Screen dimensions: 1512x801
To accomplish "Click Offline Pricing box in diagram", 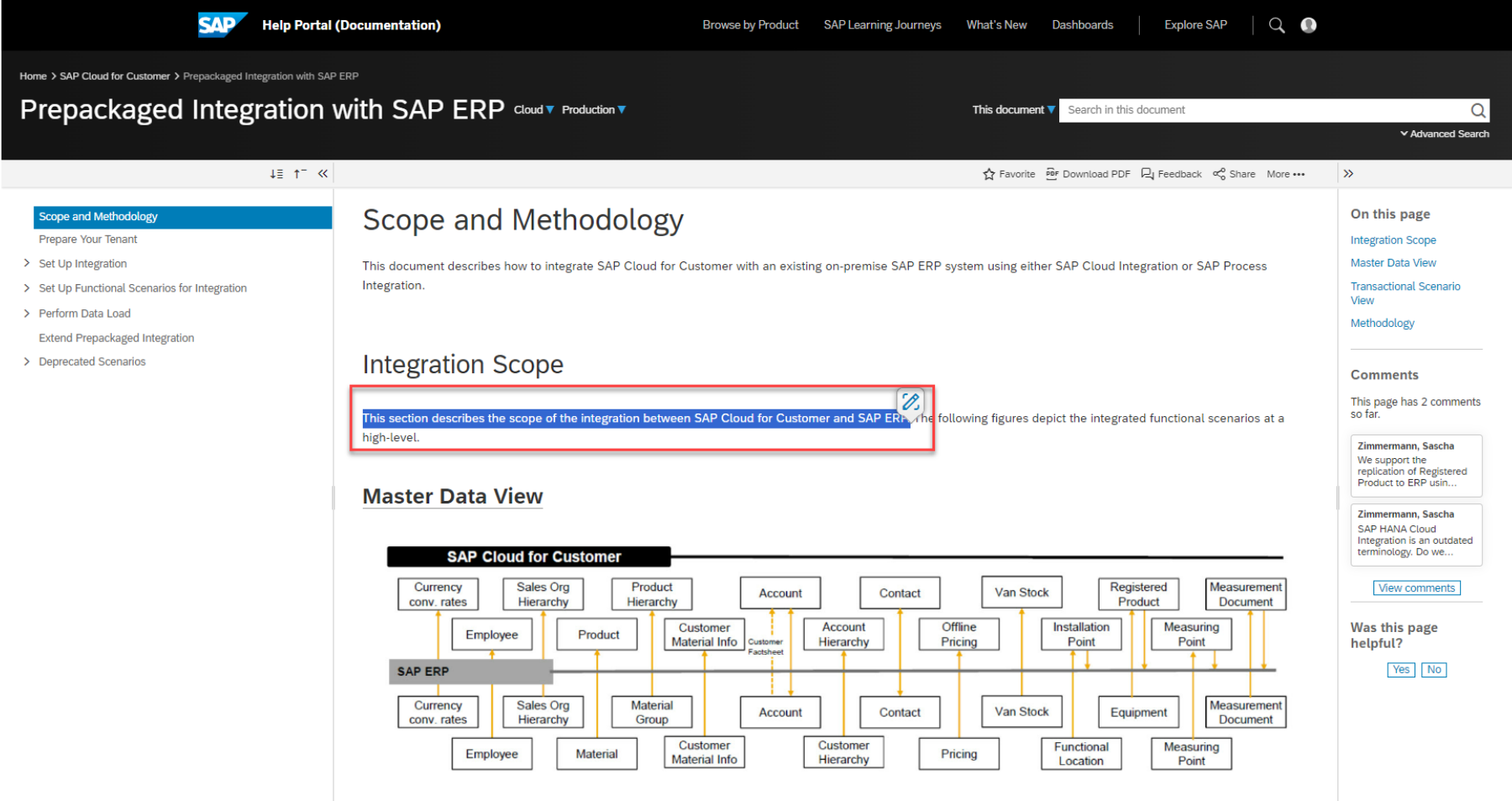I will tap(958, 635).
